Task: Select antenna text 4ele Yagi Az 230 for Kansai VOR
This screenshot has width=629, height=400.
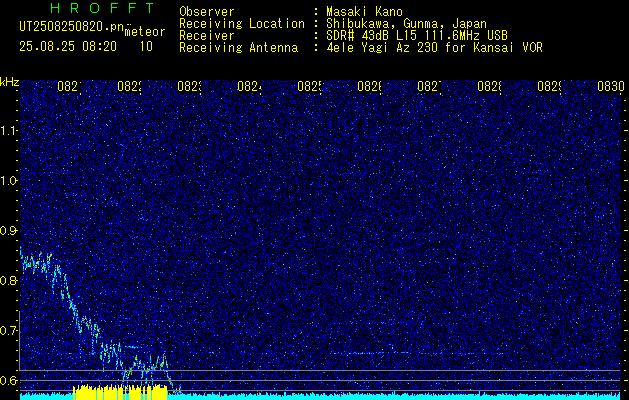Action: pyautogui.click(x=434, y=48)
